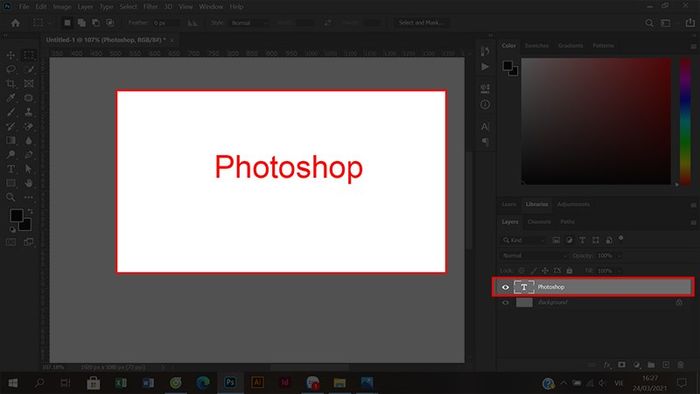The image size is (700, 394).
Task: Select the Rectangle shape tool
Action: coord(11,183)
